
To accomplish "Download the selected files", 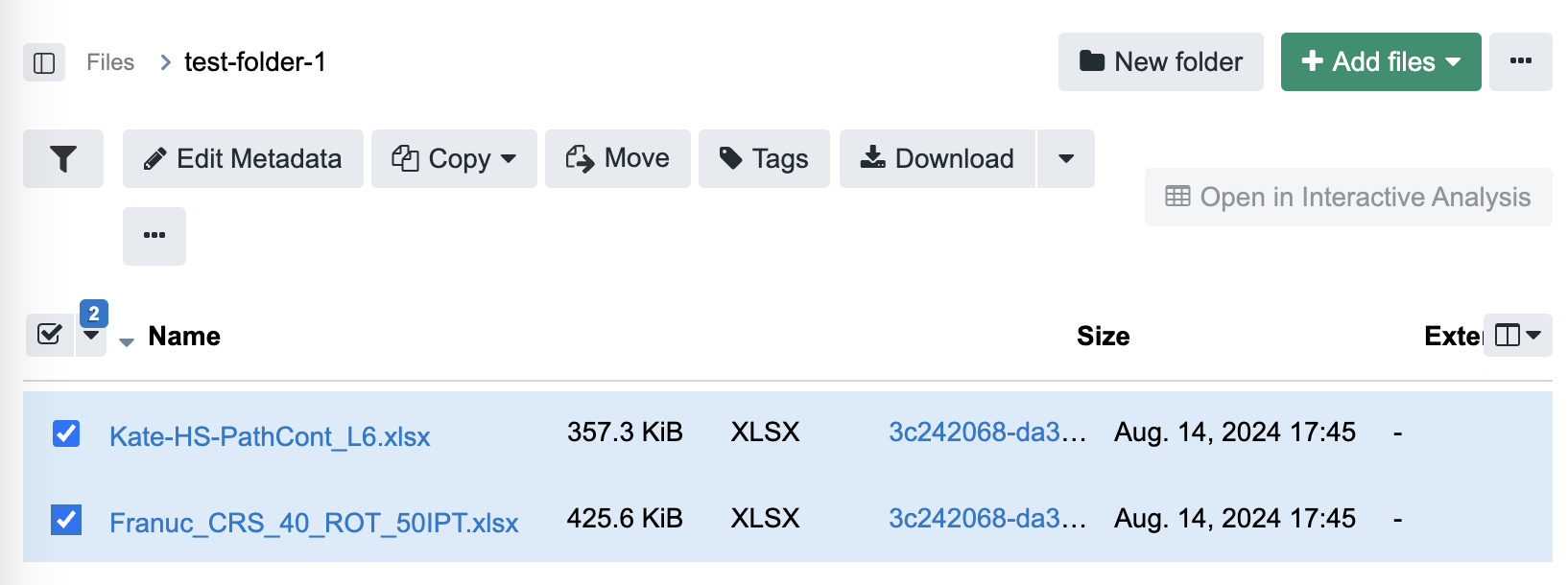I will [x=938, y=158].
